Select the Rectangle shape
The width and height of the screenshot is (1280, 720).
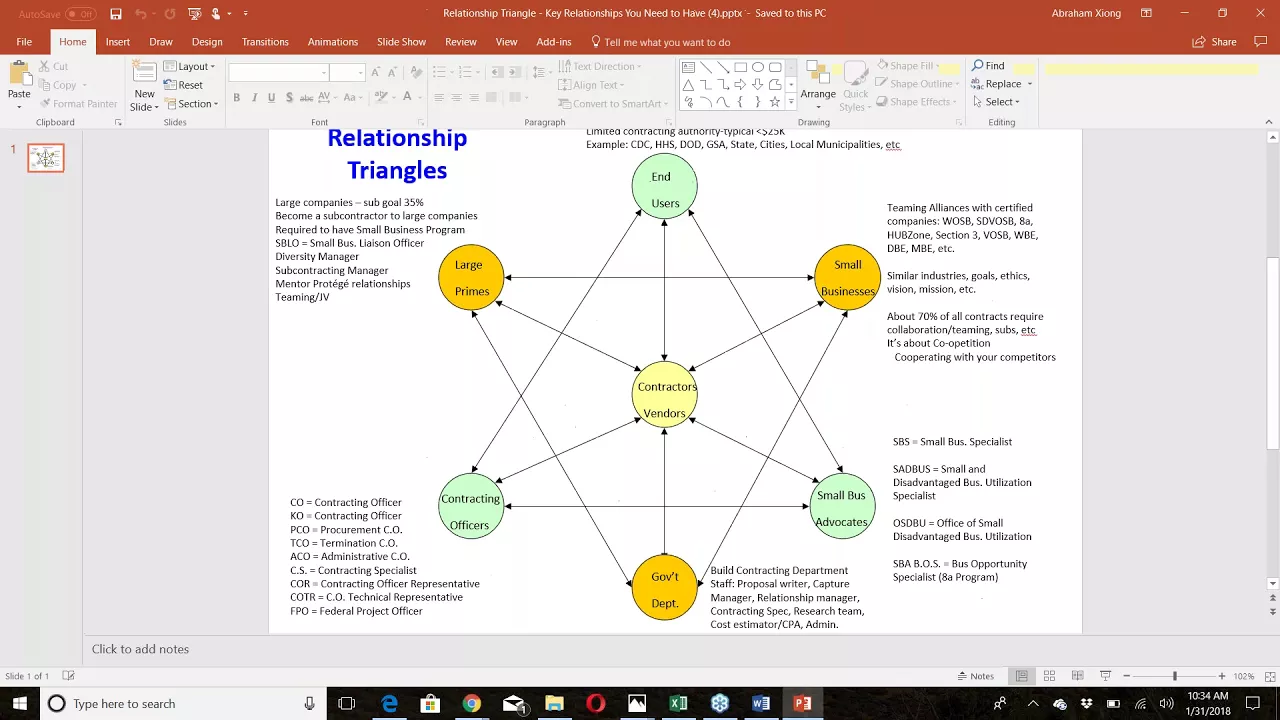click(x=740, y=68)
